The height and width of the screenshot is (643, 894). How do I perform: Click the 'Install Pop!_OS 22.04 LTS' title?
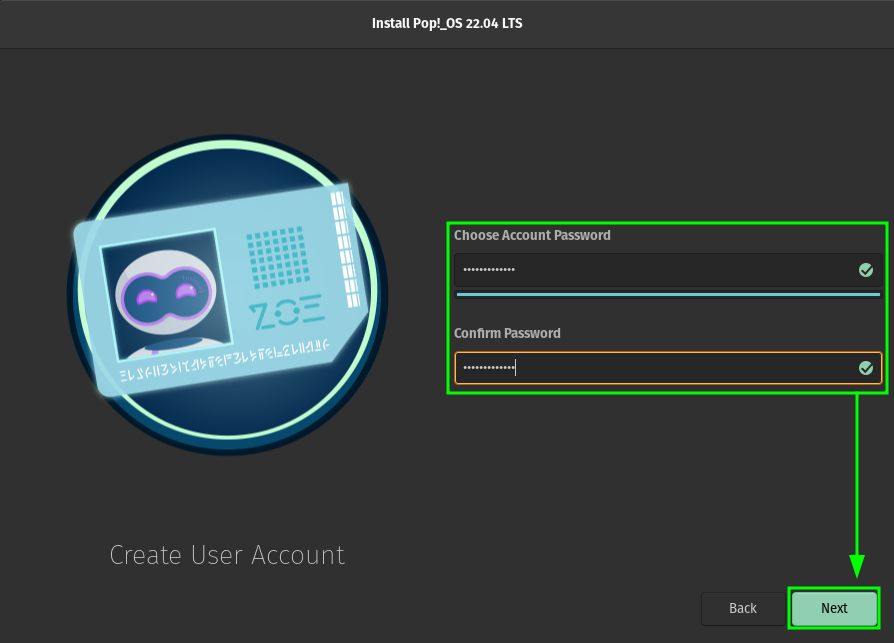(x=447, y=23)
